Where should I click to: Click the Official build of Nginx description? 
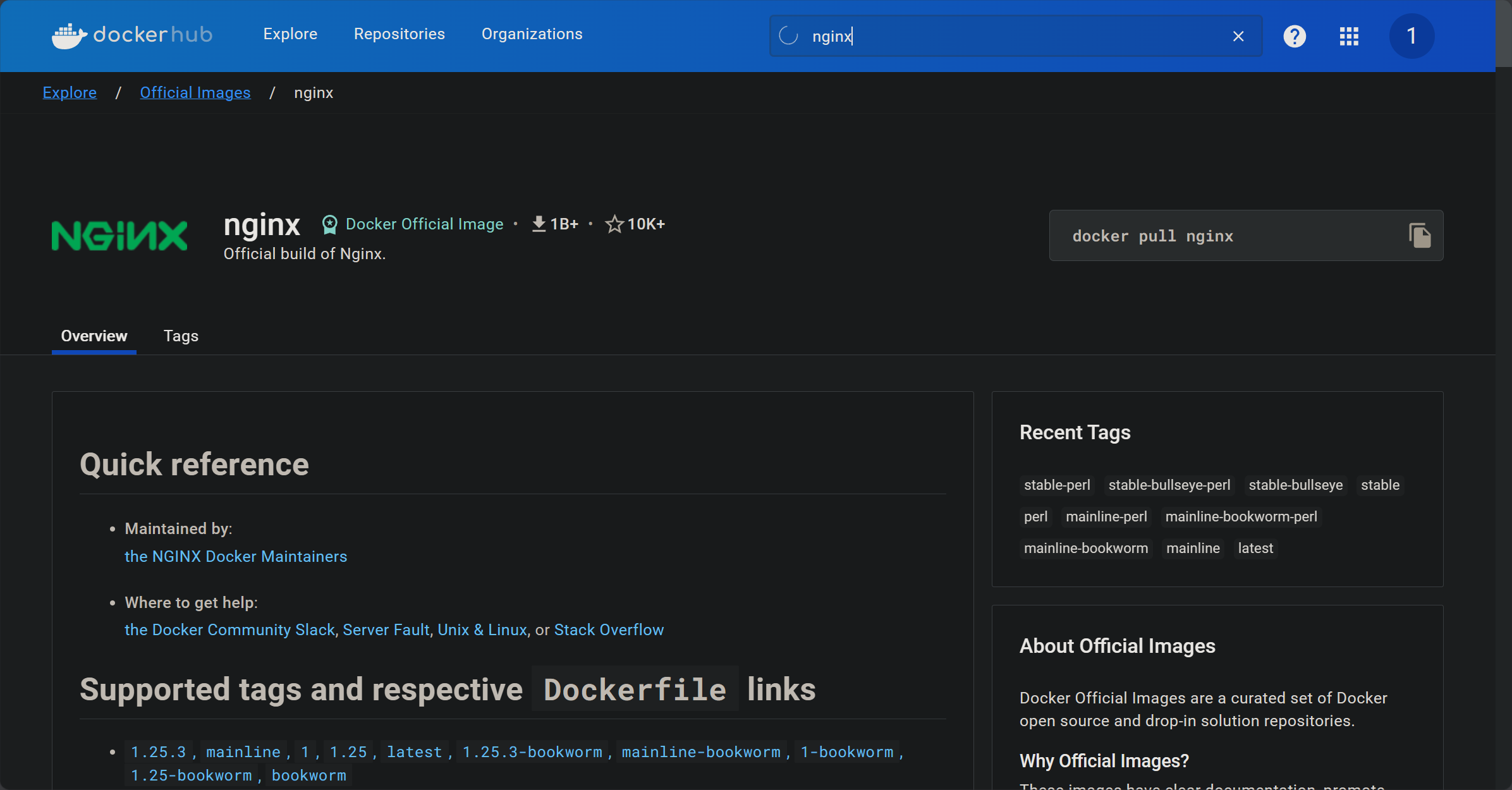tap(305, 254)
